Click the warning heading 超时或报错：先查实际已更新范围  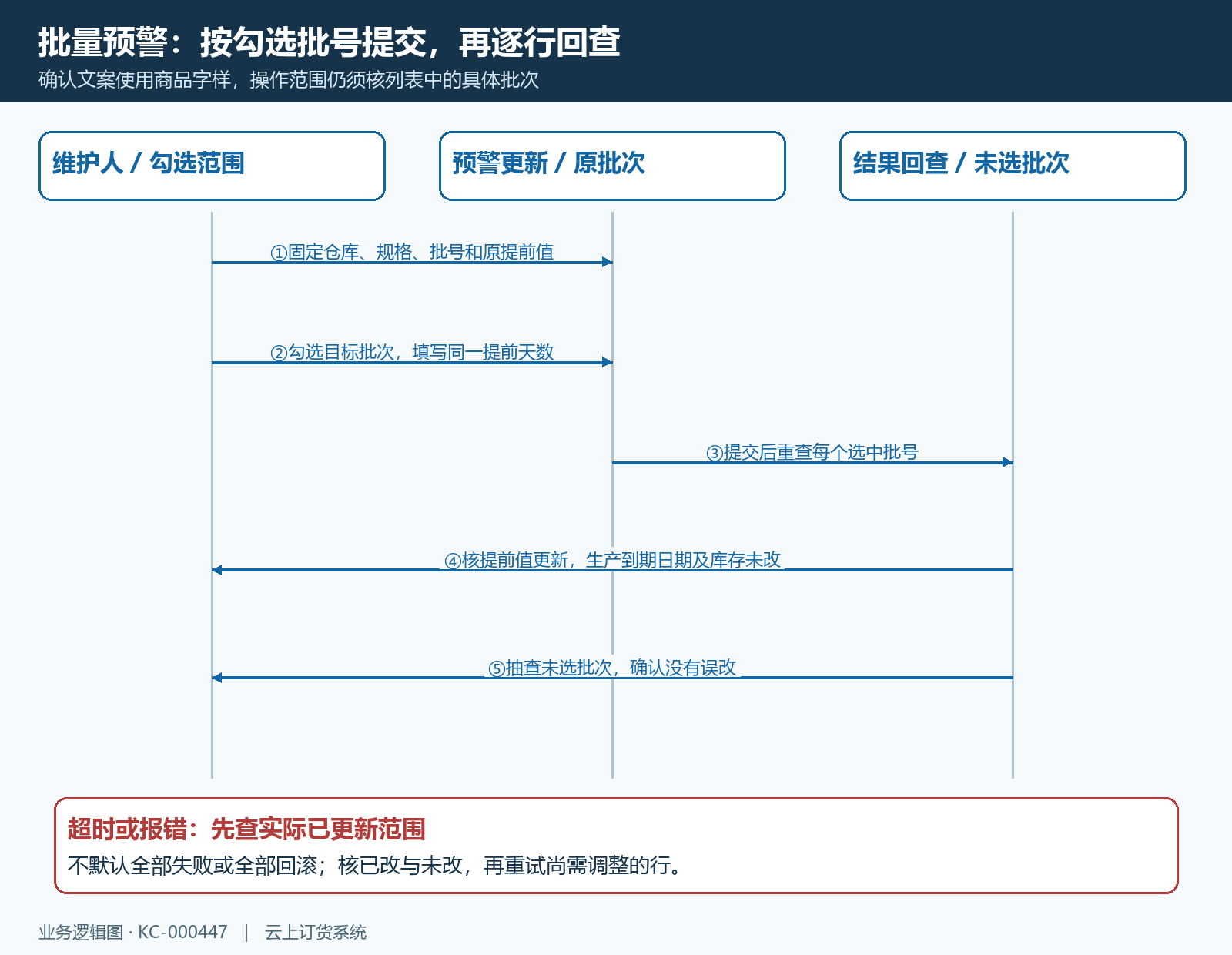246,829
